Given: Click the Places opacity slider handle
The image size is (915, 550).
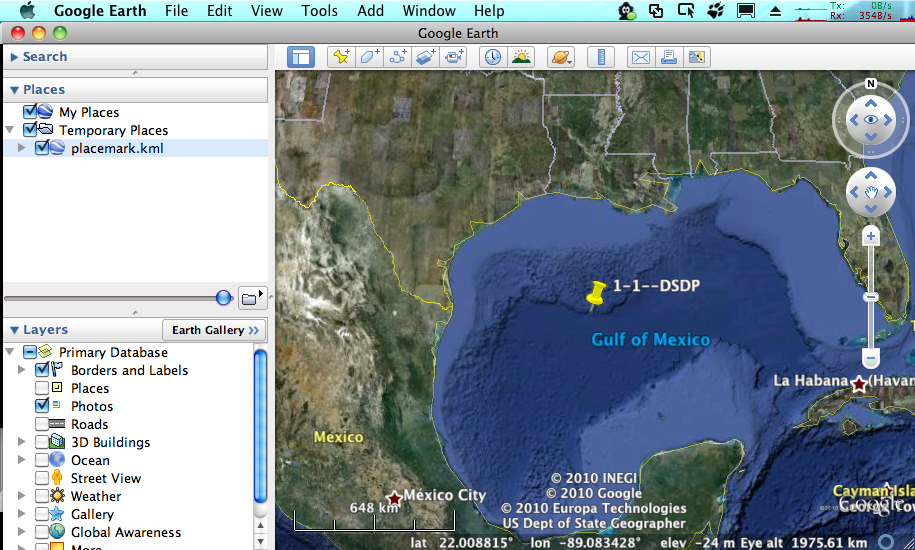Looking at the screenshot, I should tap(223, 298).
